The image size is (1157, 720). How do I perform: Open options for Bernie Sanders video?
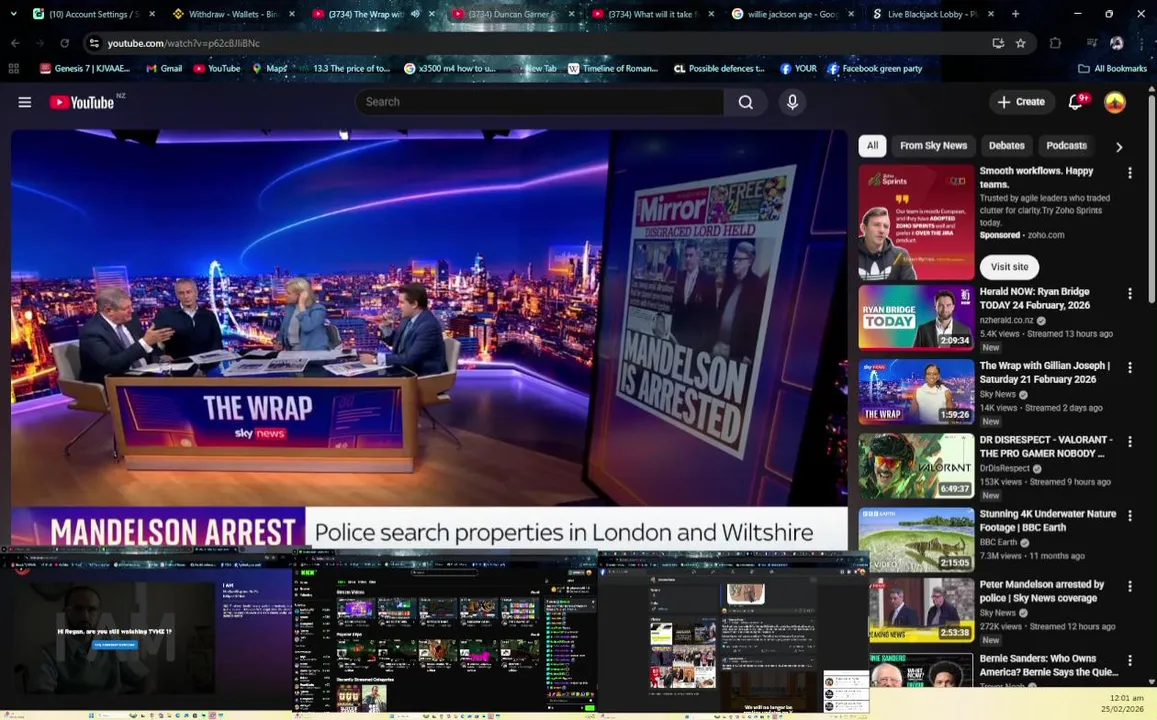point(1130,660)
